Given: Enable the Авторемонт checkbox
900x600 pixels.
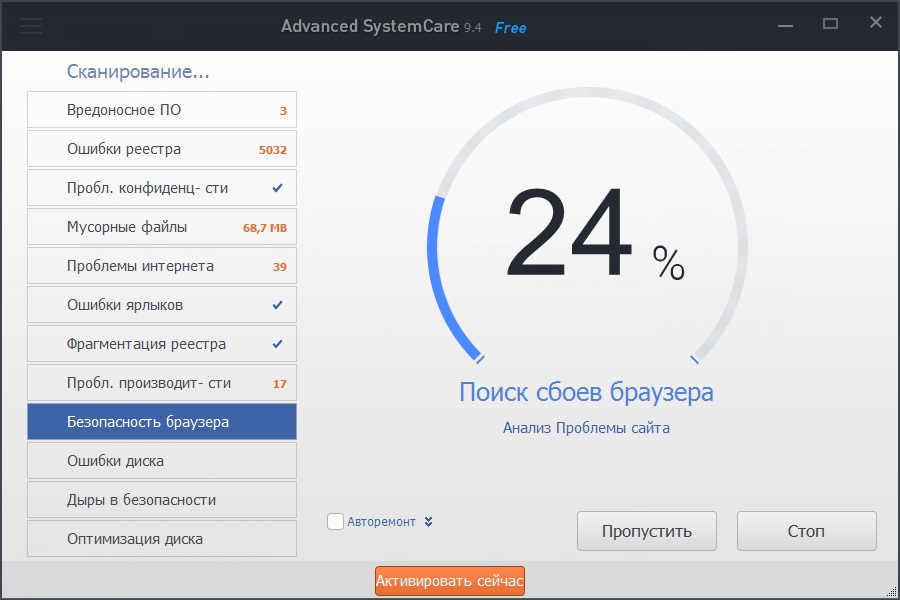Looking at the screenshot, I should coord(335,521).
